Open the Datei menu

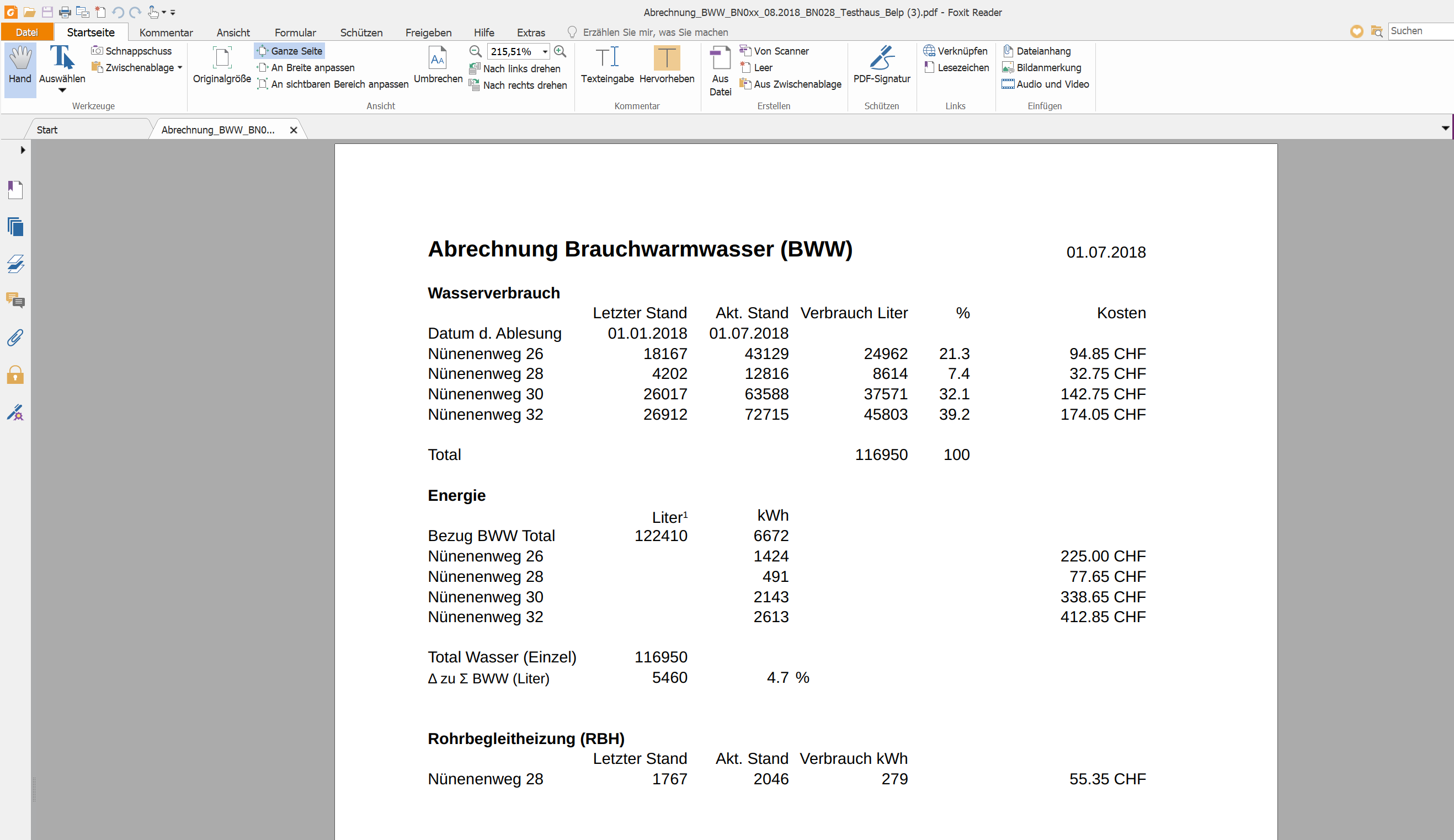(27, 33)
